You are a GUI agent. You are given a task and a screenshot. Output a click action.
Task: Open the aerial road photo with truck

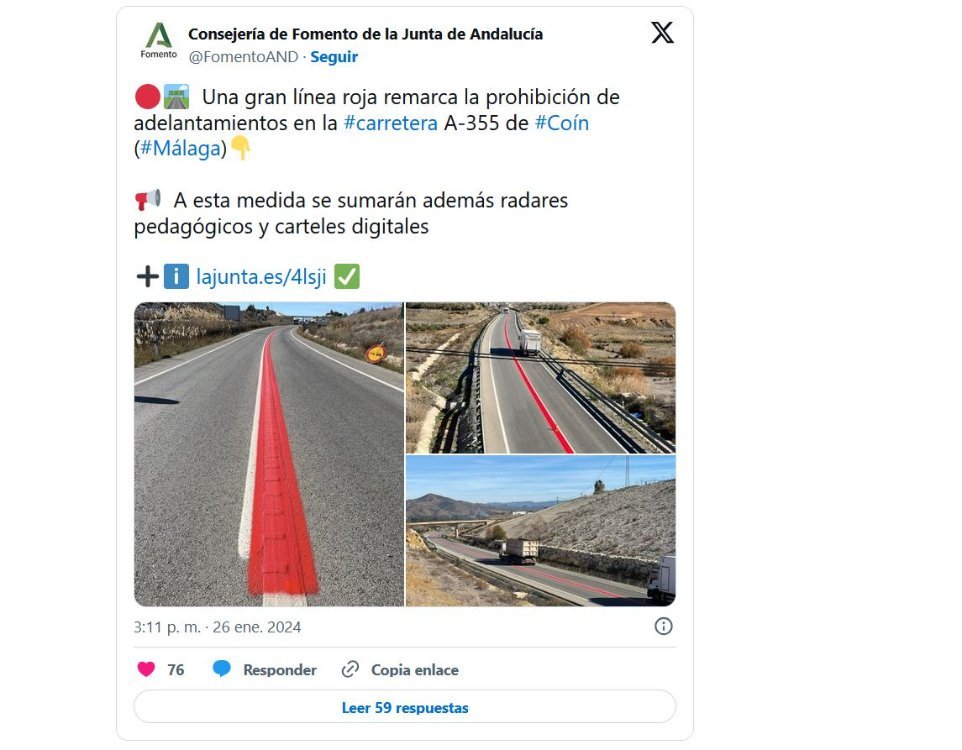click(x=541, y=377)
